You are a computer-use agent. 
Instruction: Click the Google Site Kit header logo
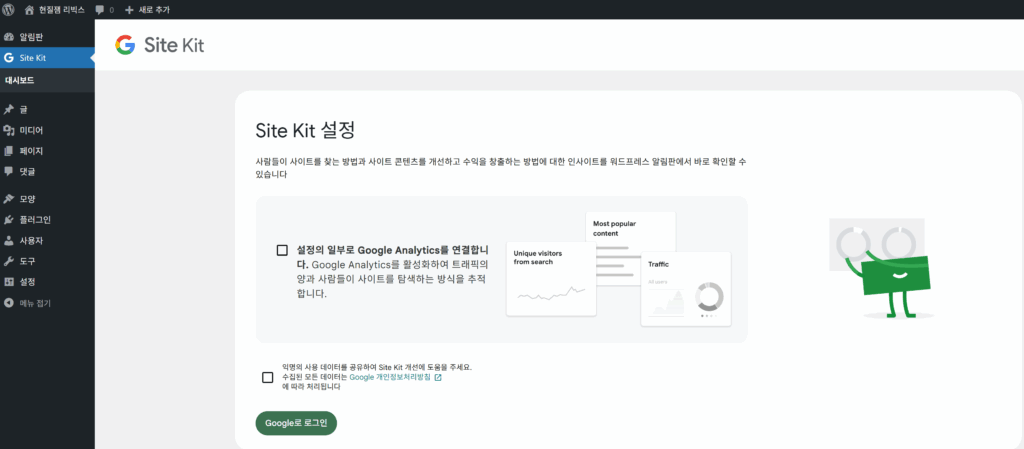[x=159, y=45]
